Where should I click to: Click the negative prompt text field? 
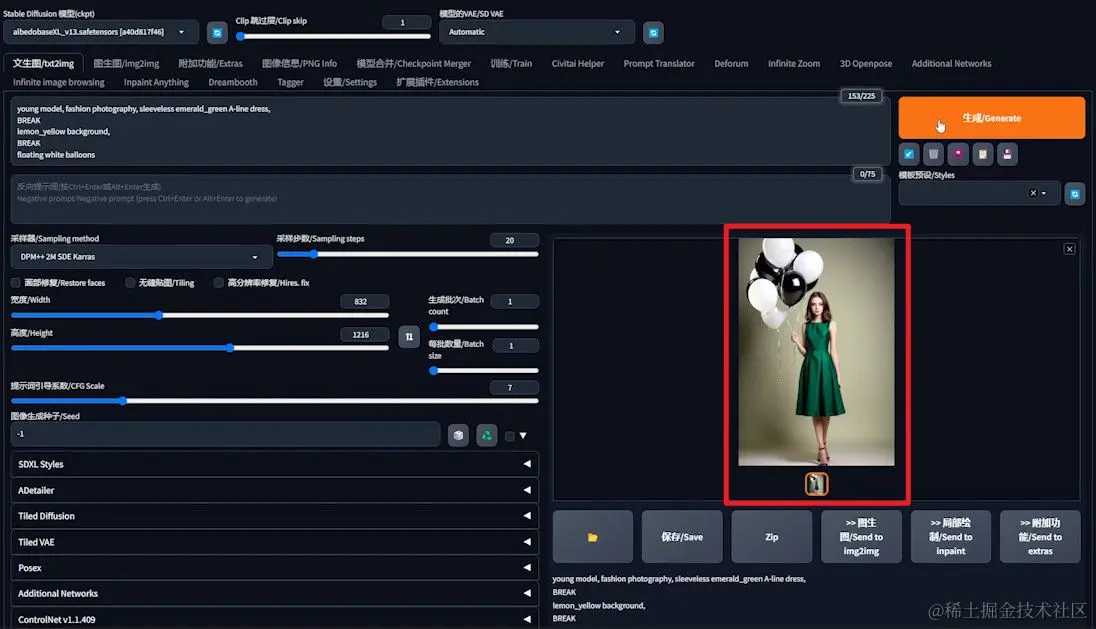[x=450, y=198]
